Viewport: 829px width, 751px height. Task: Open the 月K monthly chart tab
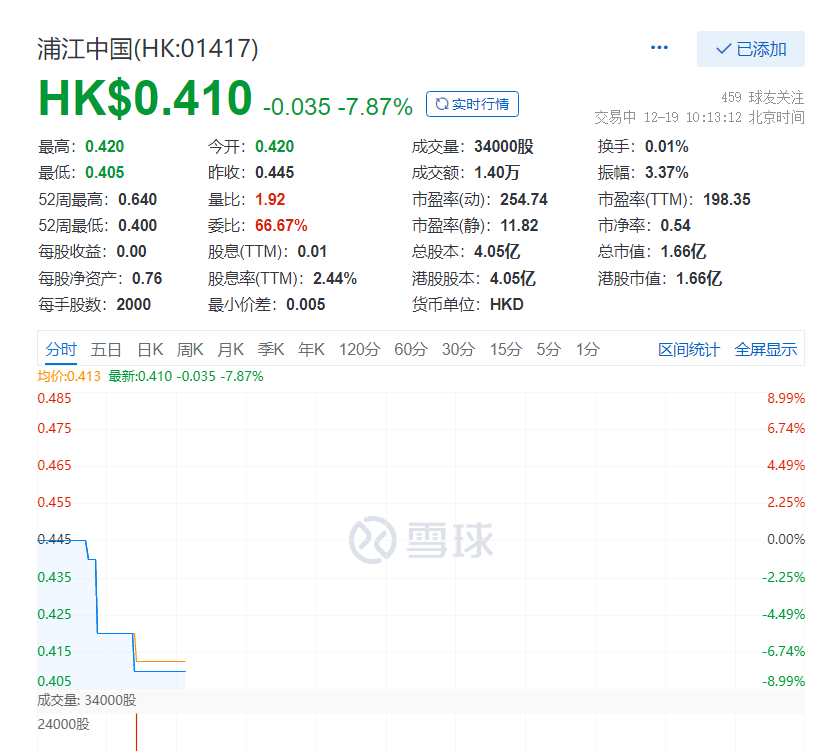[x=231, y=349]
